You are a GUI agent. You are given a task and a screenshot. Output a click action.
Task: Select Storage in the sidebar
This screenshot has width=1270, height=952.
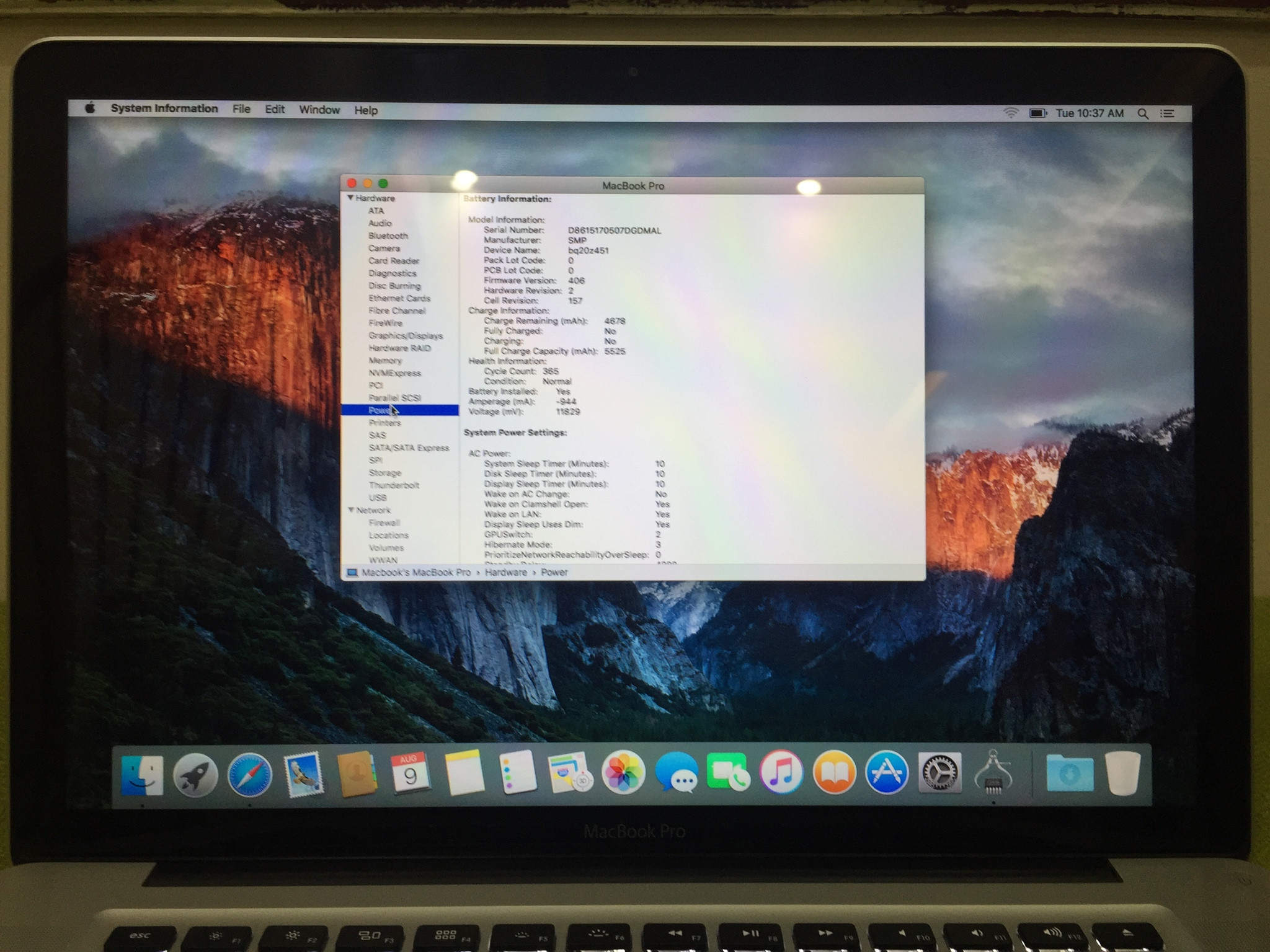(x=385, y=473)
